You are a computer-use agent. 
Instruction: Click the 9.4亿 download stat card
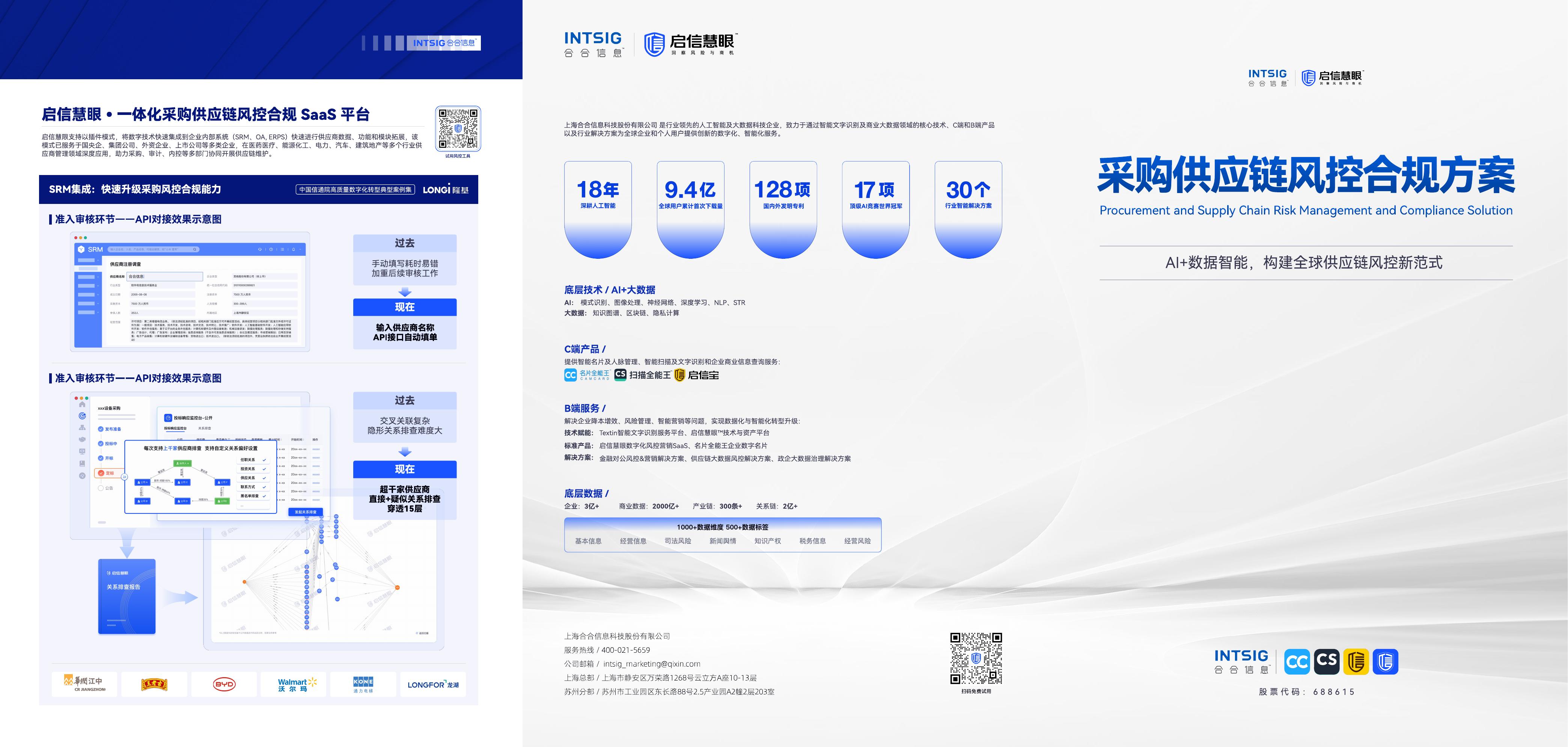pyautogui.click(x=690, y=210)
